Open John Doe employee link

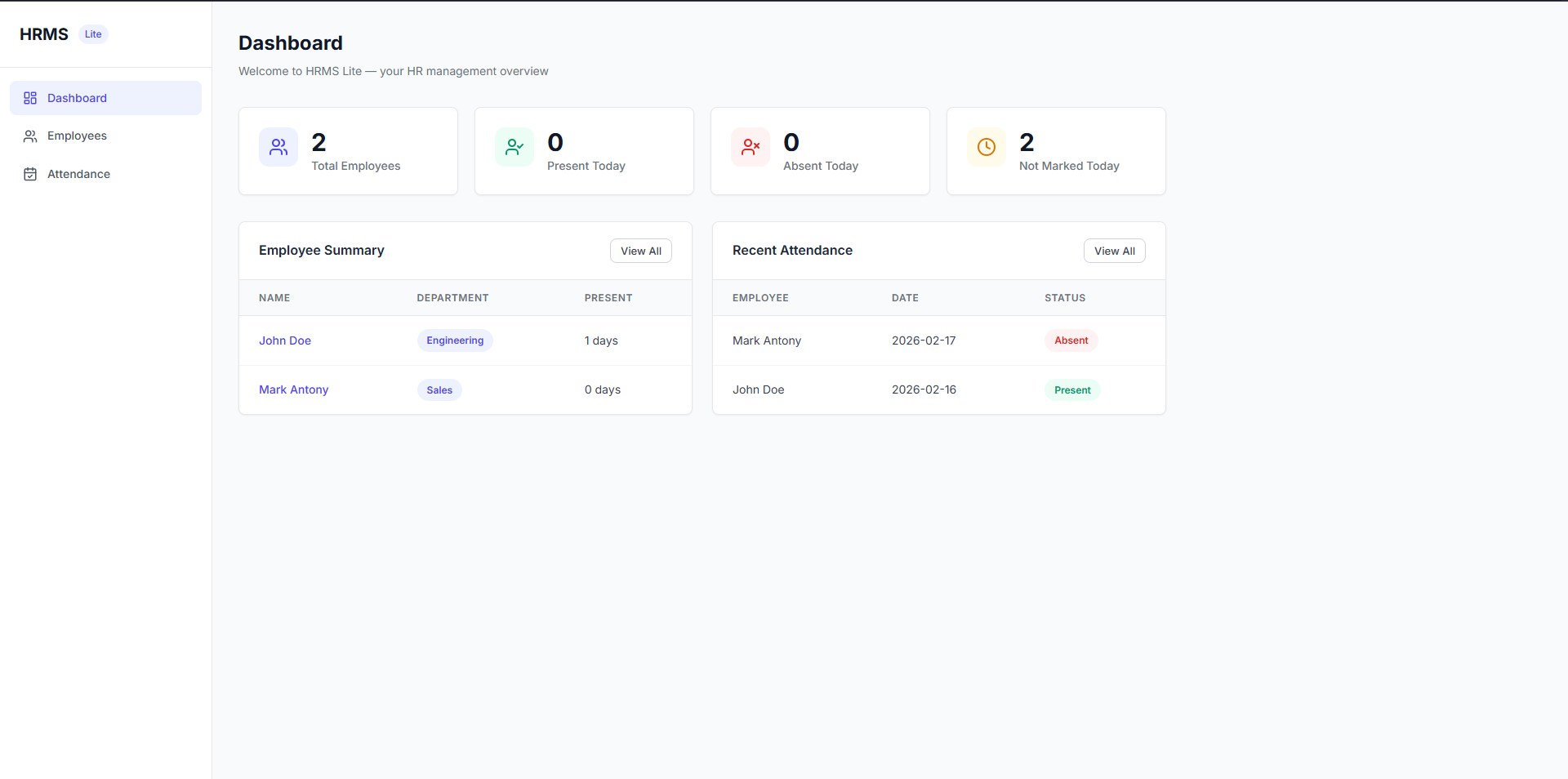[285, 341]
